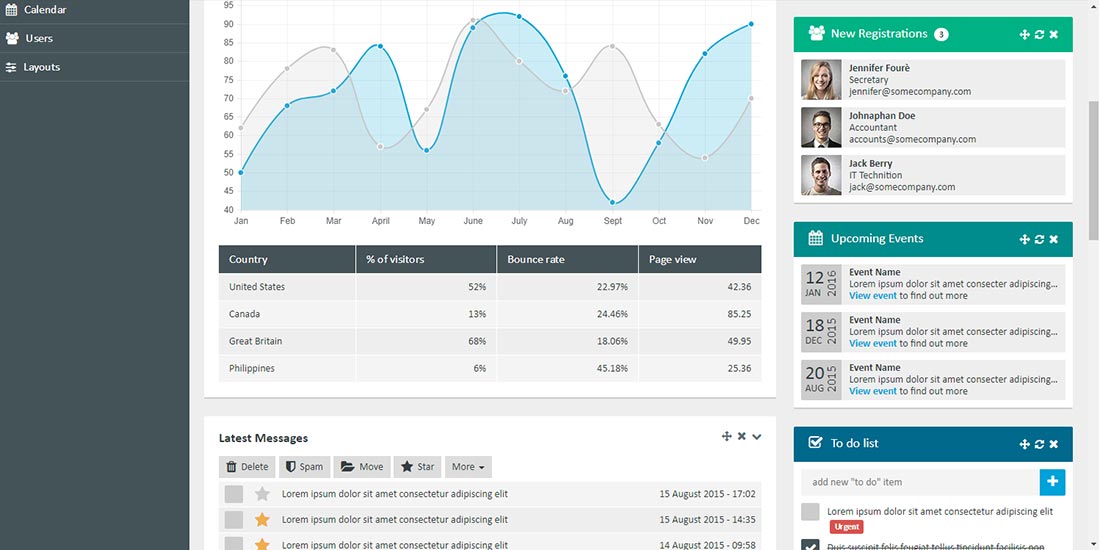This screenshot has height=550, width=1100.
Task: Move the Latest Messages panel
Action: [x=727, y=436]
